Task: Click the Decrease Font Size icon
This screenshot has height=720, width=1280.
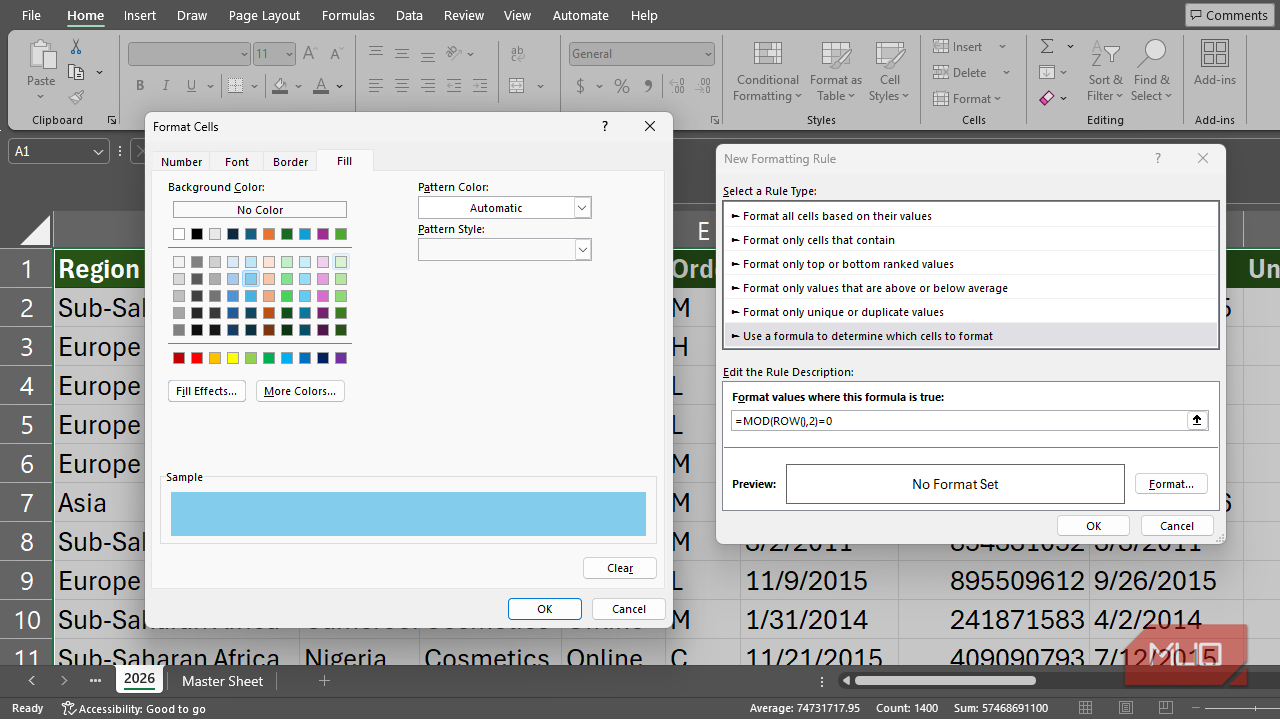Action: (335, 54)
